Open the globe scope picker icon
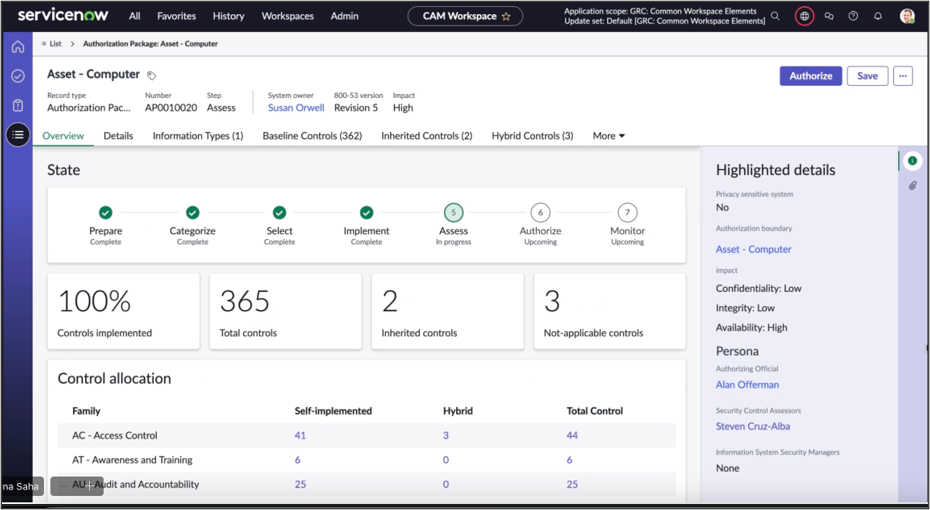This screenshot has width=930, height=510. coord(804,16)
